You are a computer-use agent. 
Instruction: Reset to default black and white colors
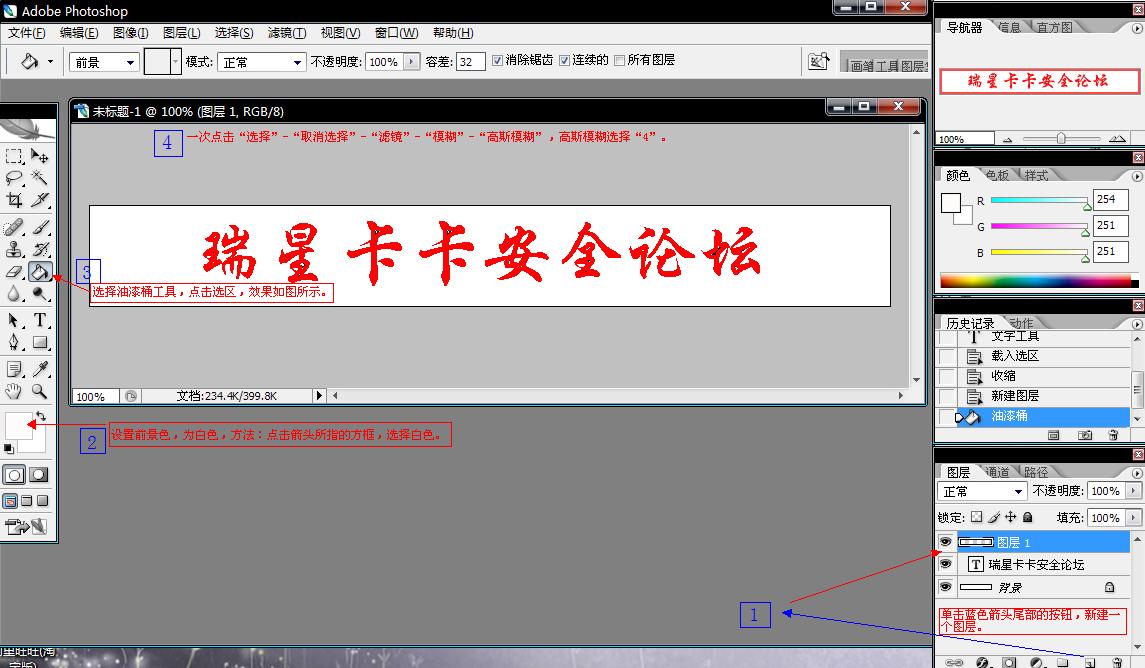(x=9, y=448)
